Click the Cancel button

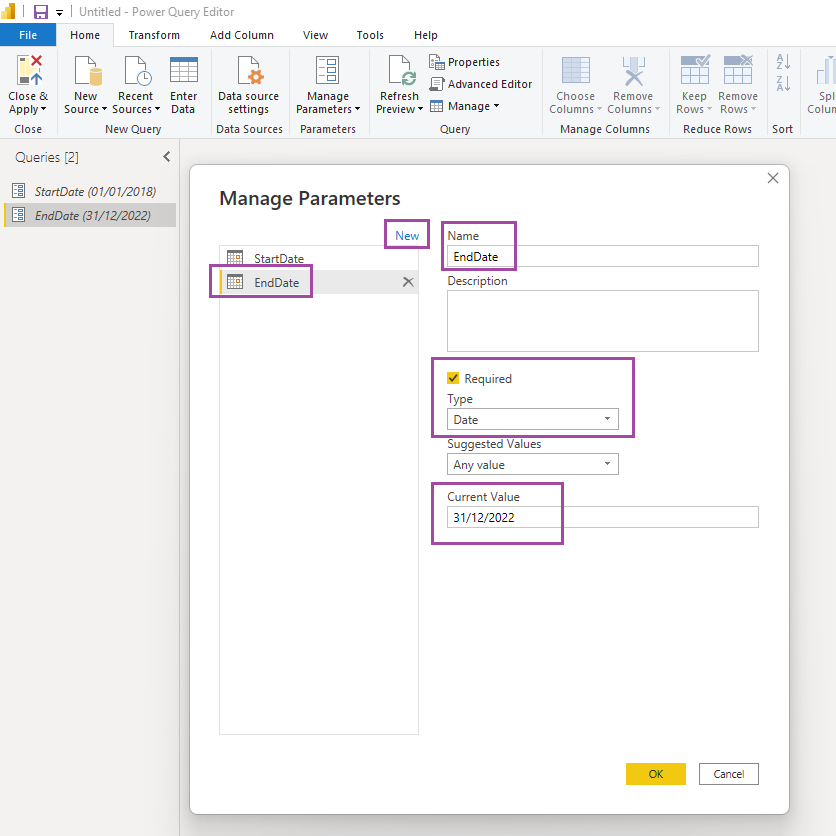728,774
